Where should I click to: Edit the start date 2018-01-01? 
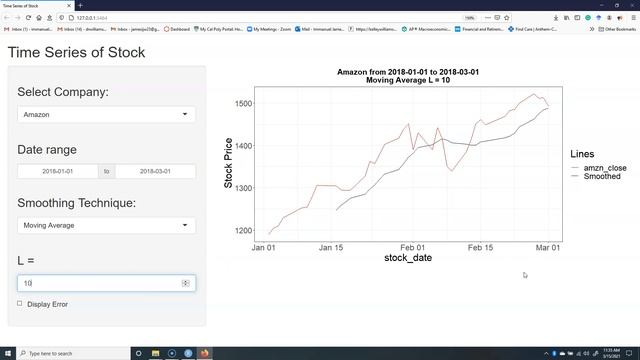pyautogui.click(x=58, y=171)
